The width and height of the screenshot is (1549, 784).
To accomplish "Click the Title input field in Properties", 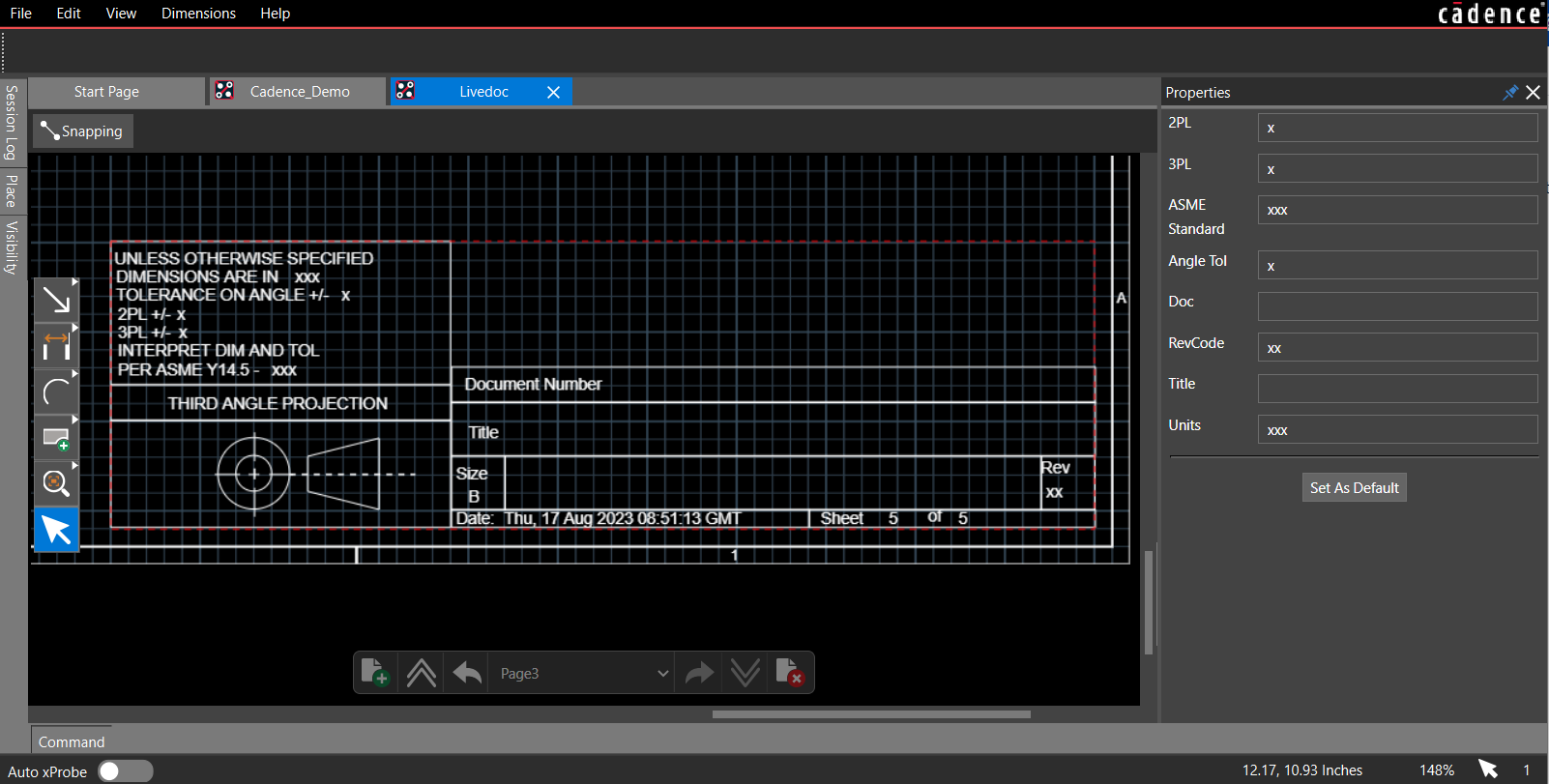I will 1397,389.
